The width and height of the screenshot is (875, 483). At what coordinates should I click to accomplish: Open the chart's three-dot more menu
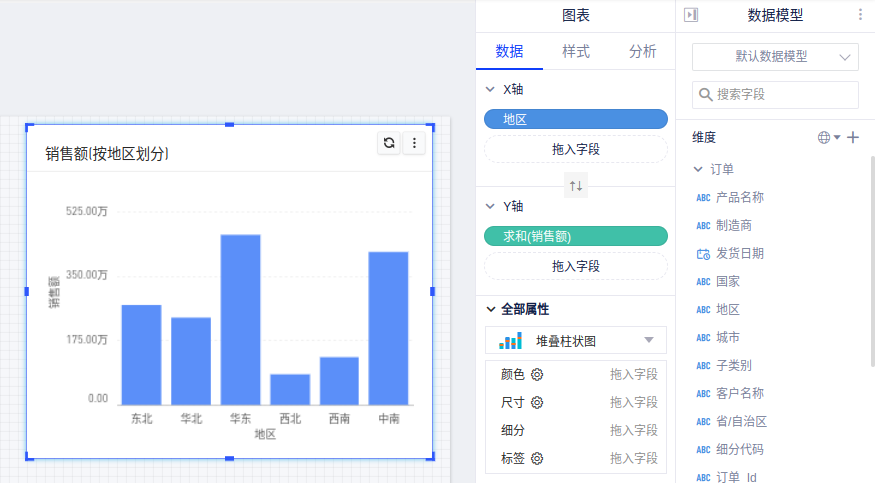click(415, 143)
